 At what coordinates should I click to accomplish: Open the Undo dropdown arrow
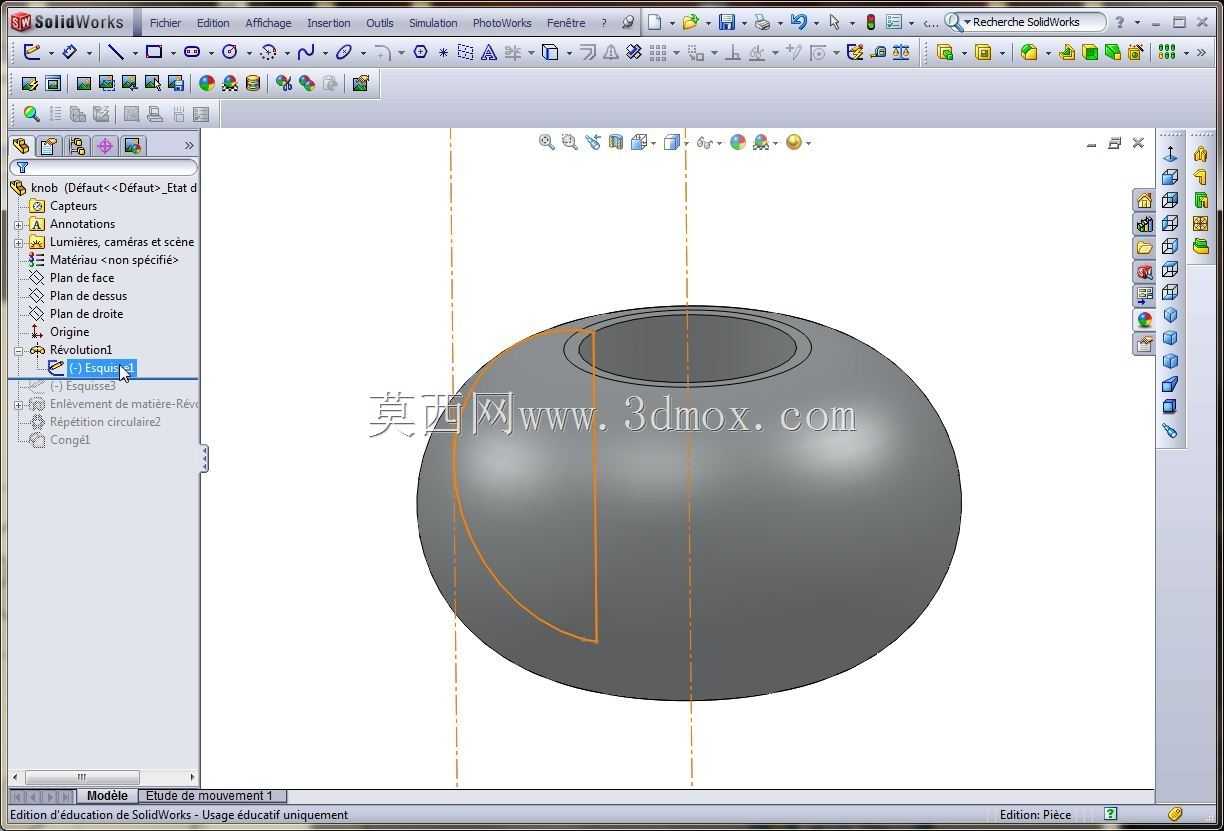[816, 23]
